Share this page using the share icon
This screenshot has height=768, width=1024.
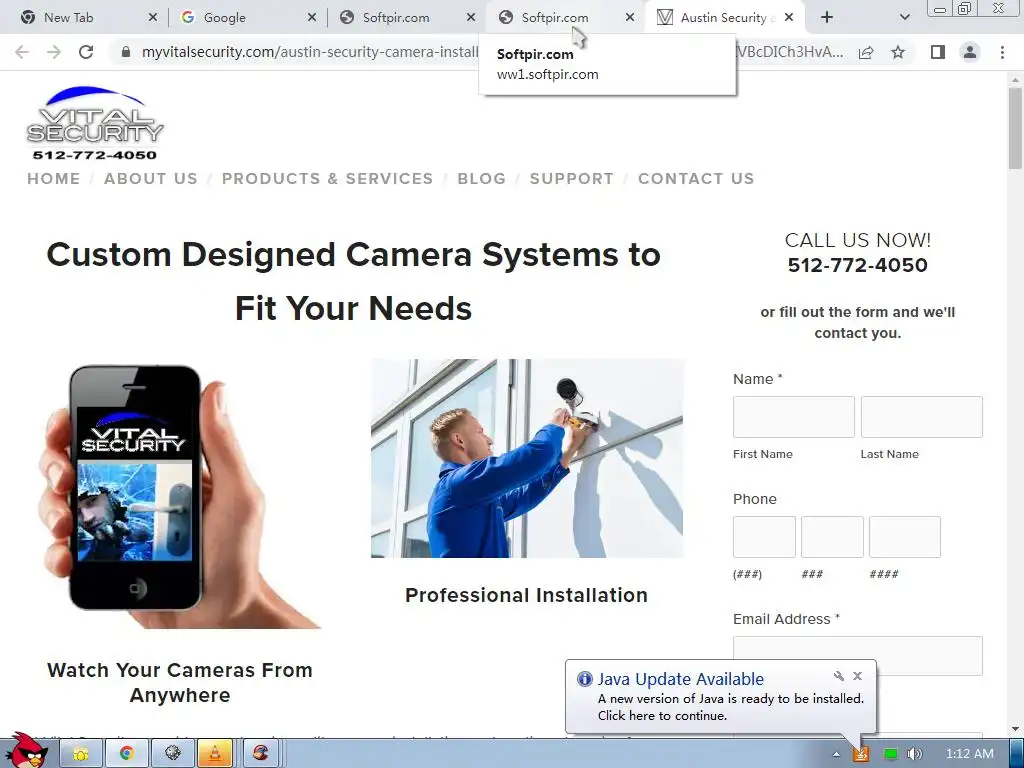[866, 52]
